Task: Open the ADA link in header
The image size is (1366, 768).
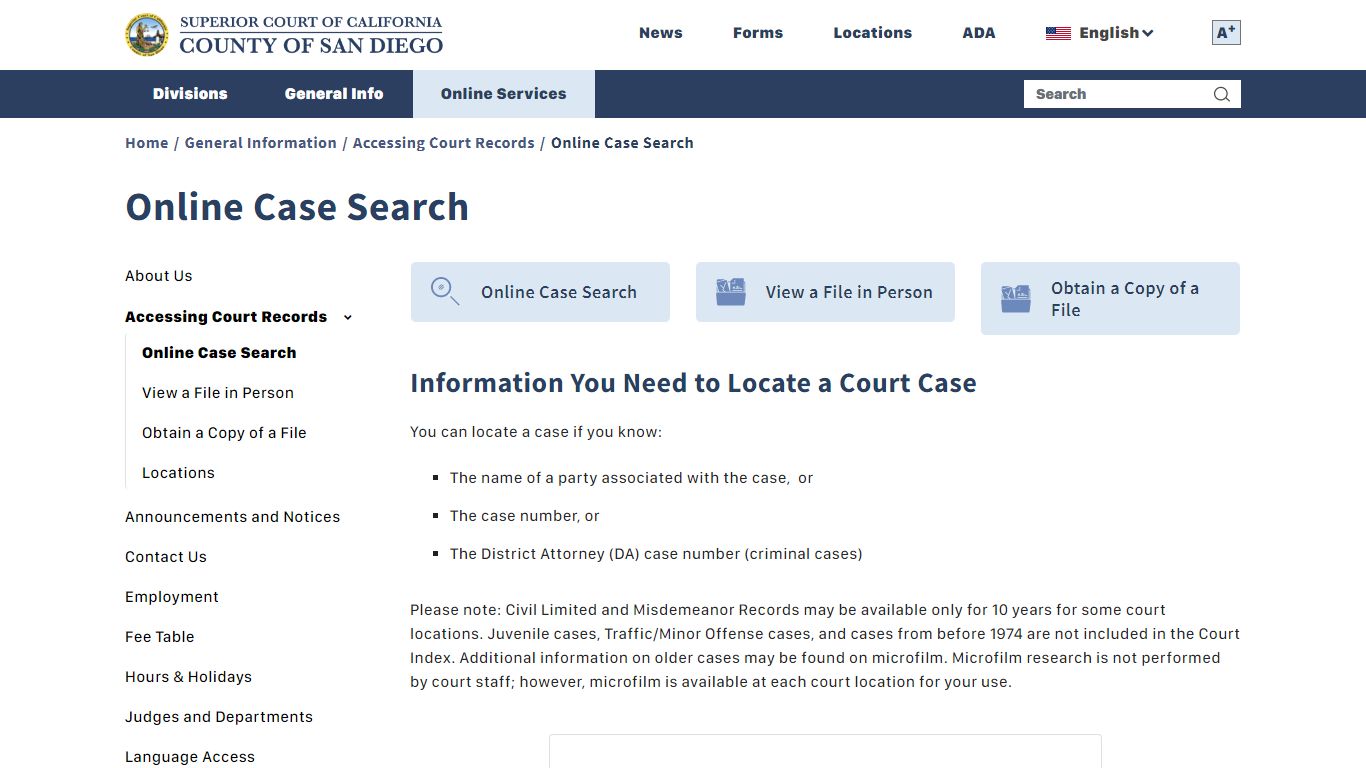Action: click(x=979, y=33)
